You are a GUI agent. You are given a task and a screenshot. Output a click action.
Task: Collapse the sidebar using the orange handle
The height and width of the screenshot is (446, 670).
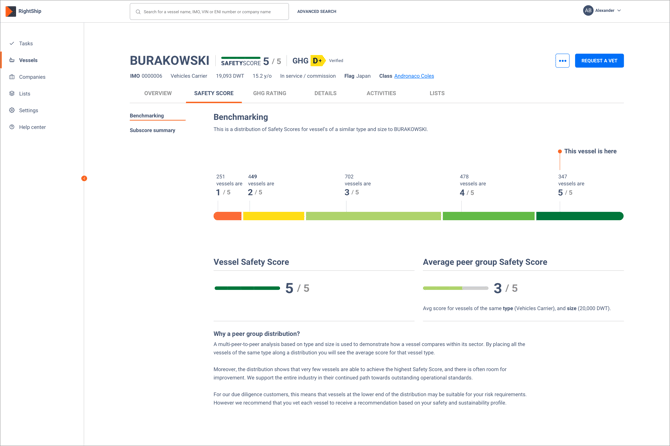[84, 179]
